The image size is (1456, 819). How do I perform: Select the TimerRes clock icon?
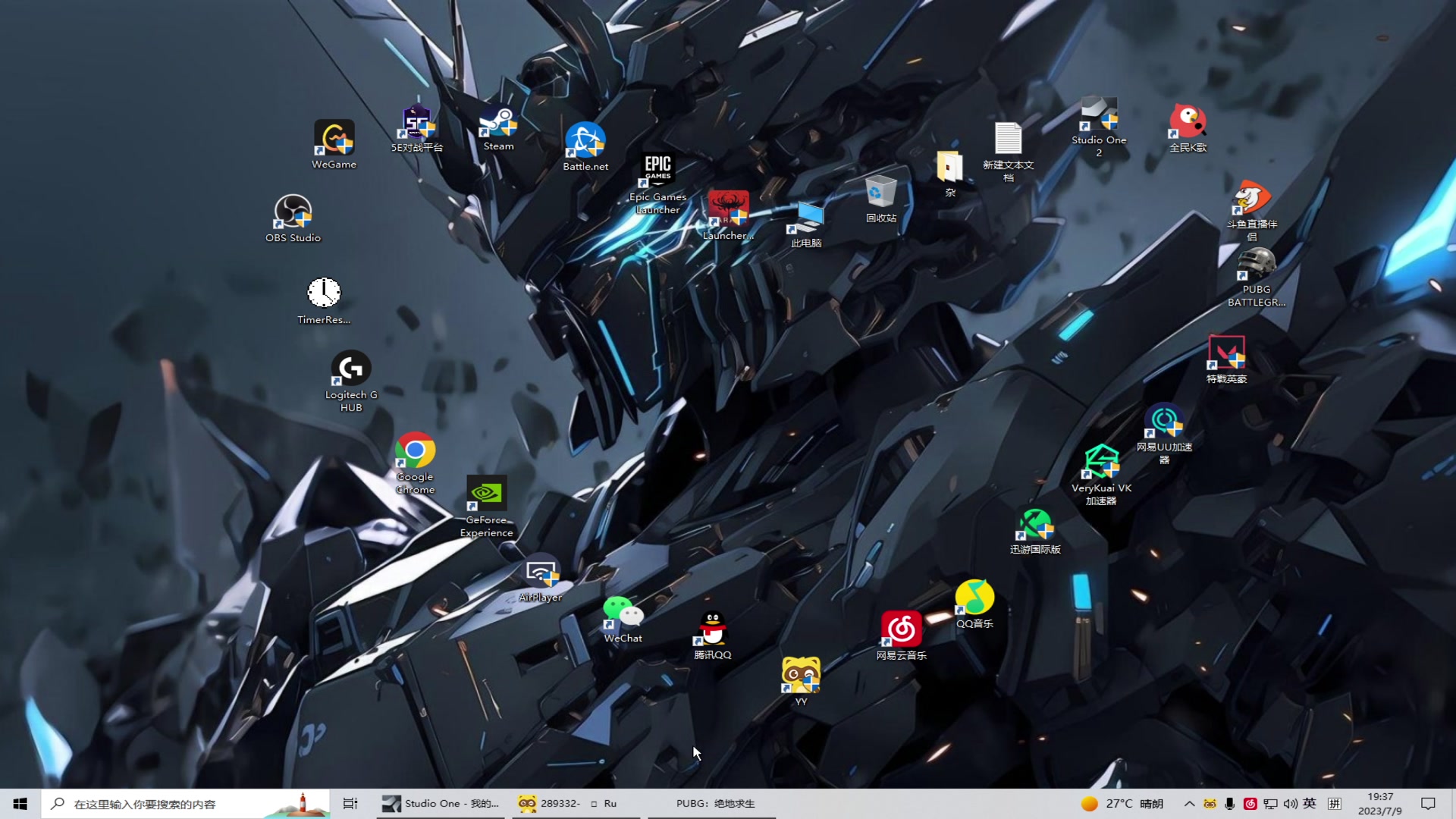pos(324,300)
